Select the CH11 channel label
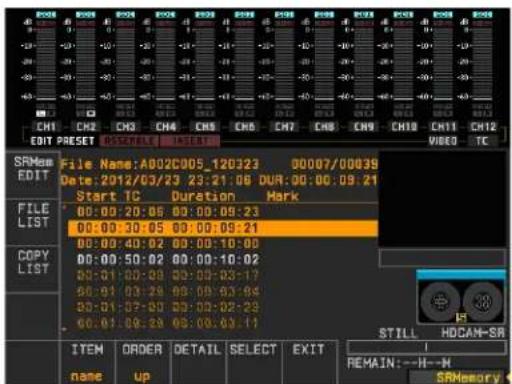Viewport: 512px width, 384px height. 443,127
